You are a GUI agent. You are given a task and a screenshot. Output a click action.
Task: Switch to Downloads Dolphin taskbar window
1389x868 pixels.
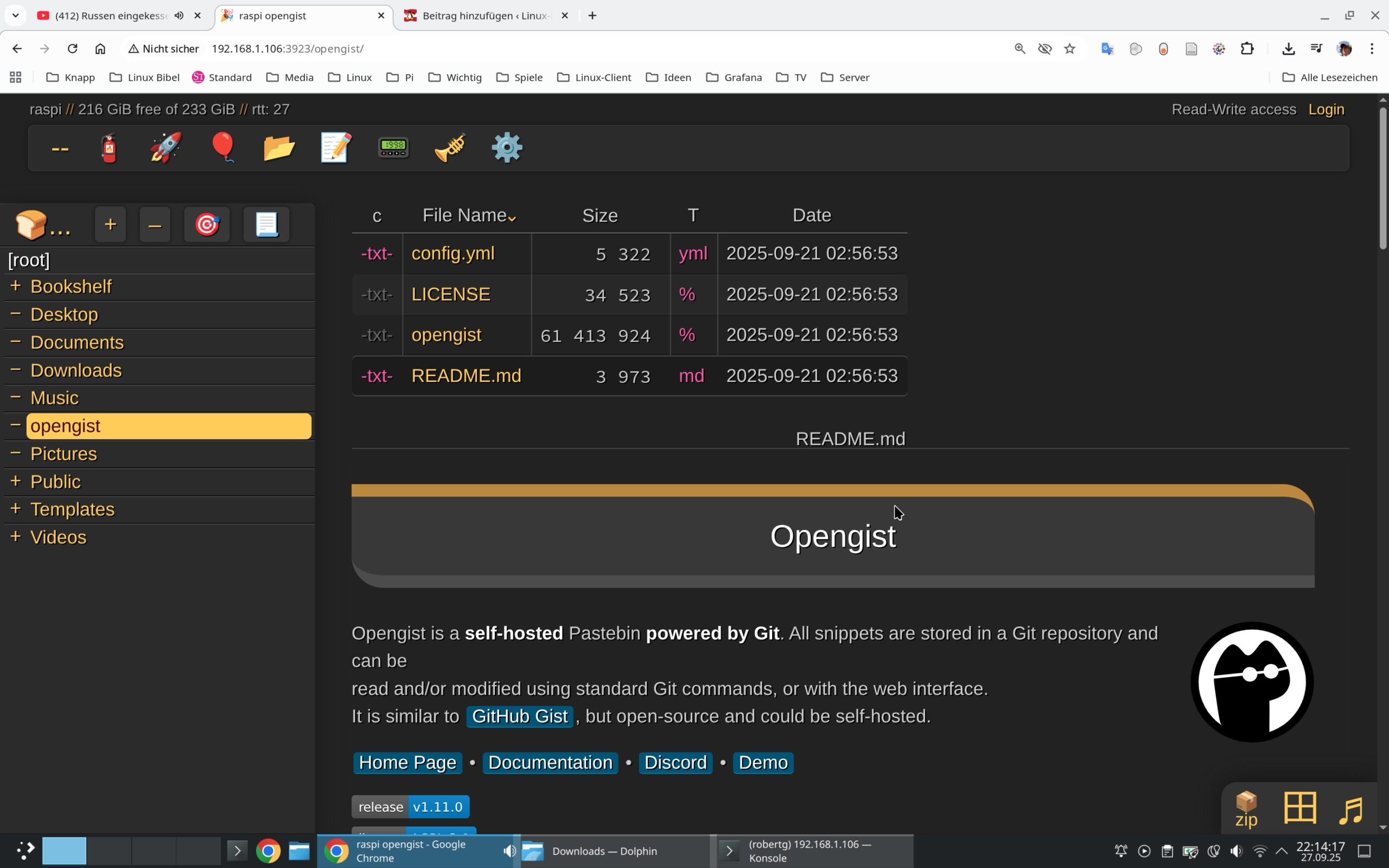(x=614, y=851)
